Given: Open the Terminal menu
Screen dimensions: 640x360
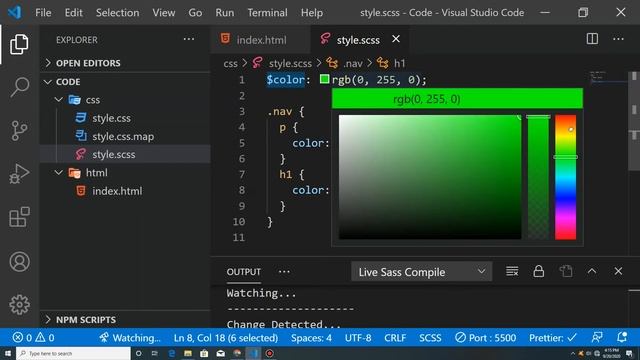Looking at the screenshot, I should (267, 13).
